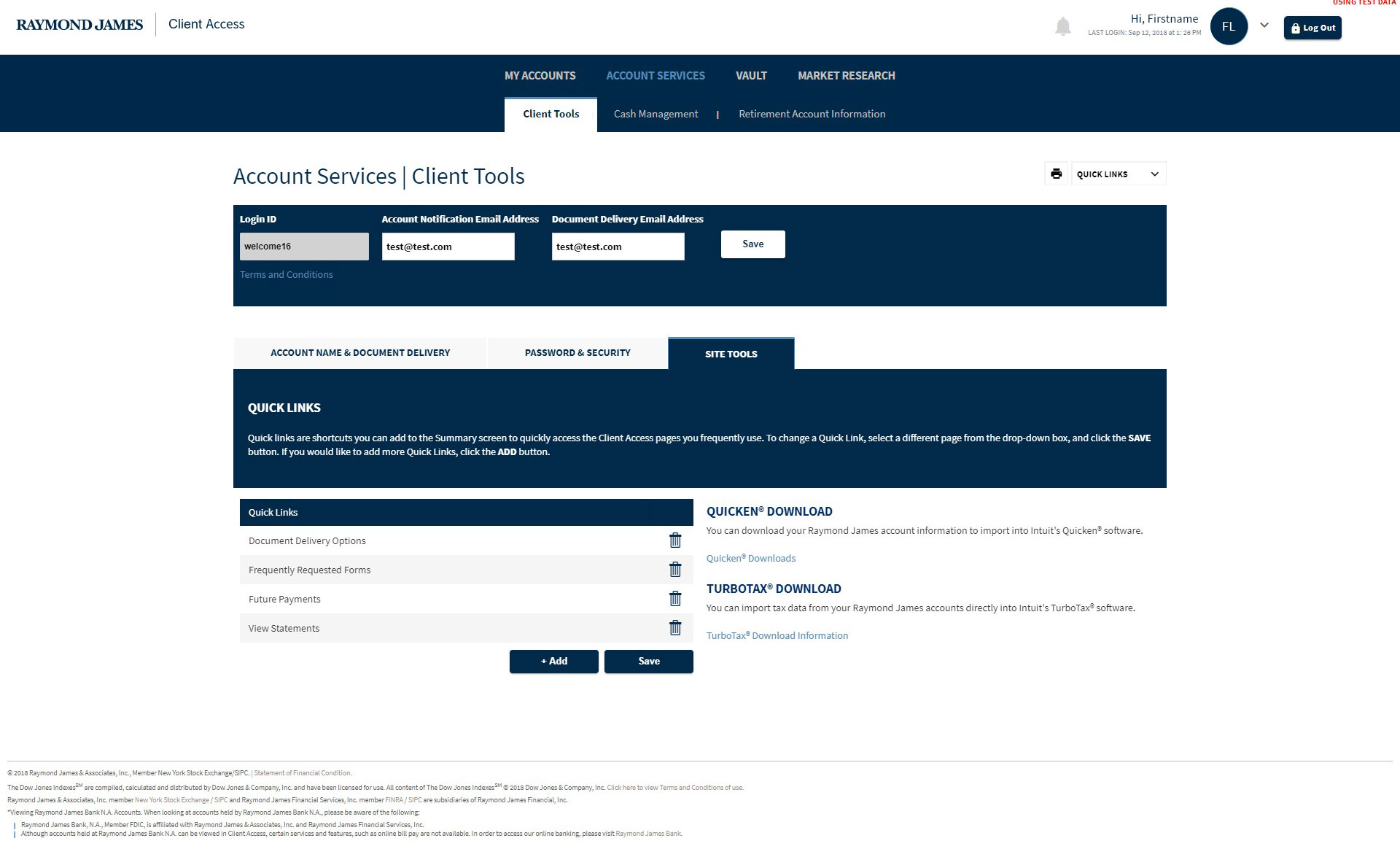Switch to Account Name & Document Delivery tab
This screenshot has width=1400, height=849.
click(x=360, y=353)
